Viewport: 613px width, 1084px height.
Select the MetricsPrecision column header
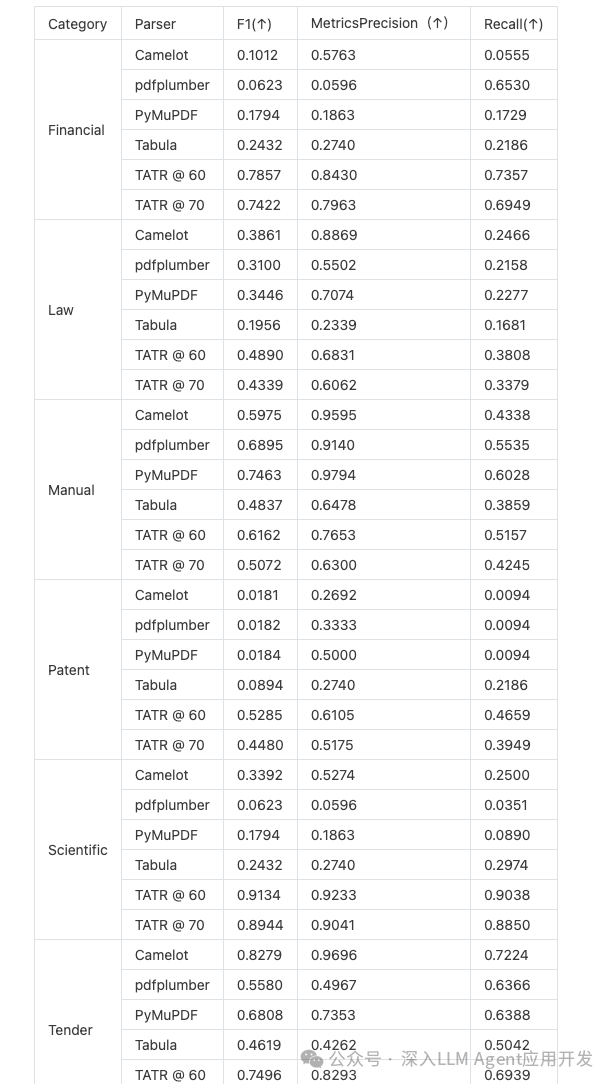(x=380, y=24)
